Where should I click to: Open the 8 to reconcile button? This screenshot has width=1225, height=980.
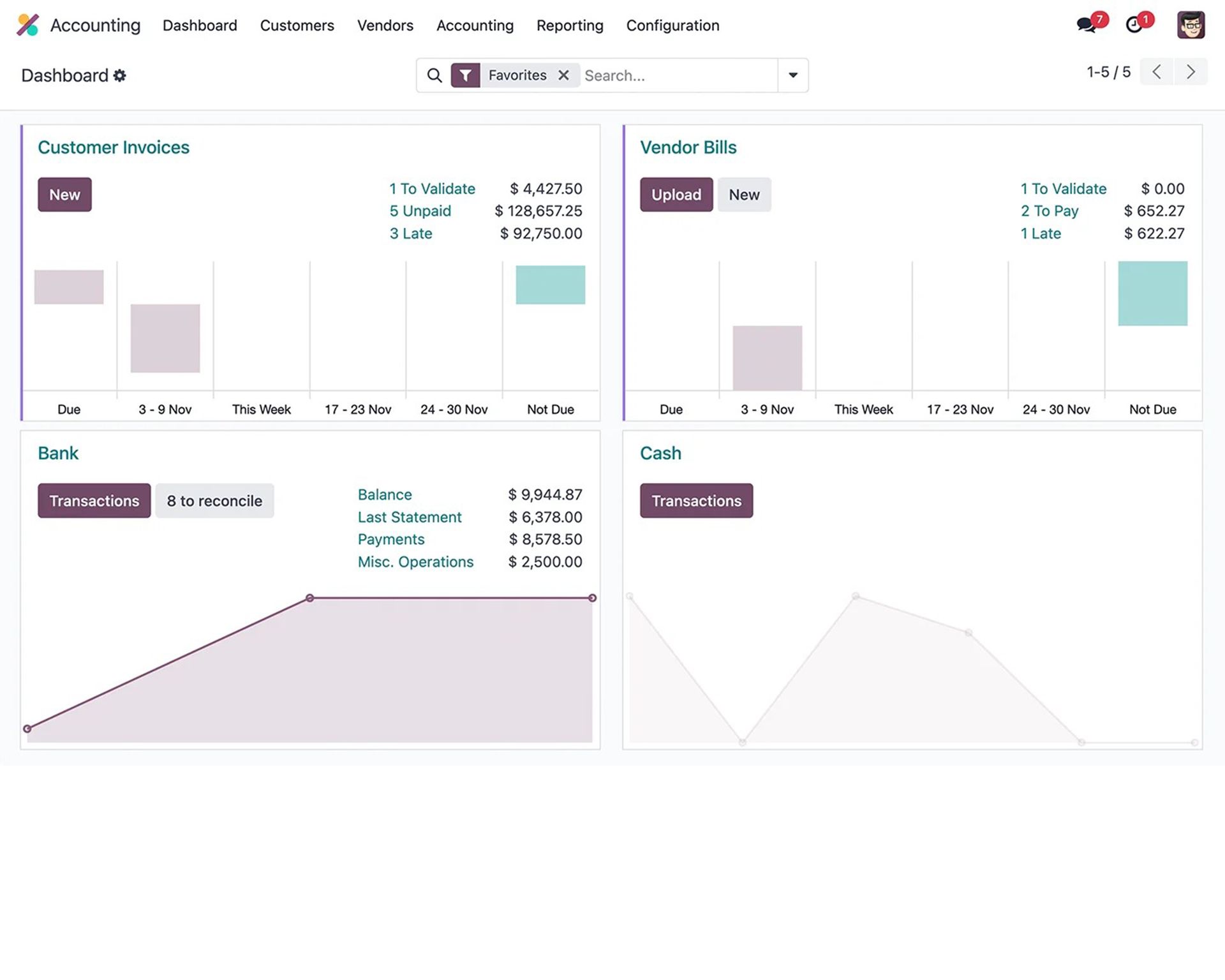click(214, 501)
